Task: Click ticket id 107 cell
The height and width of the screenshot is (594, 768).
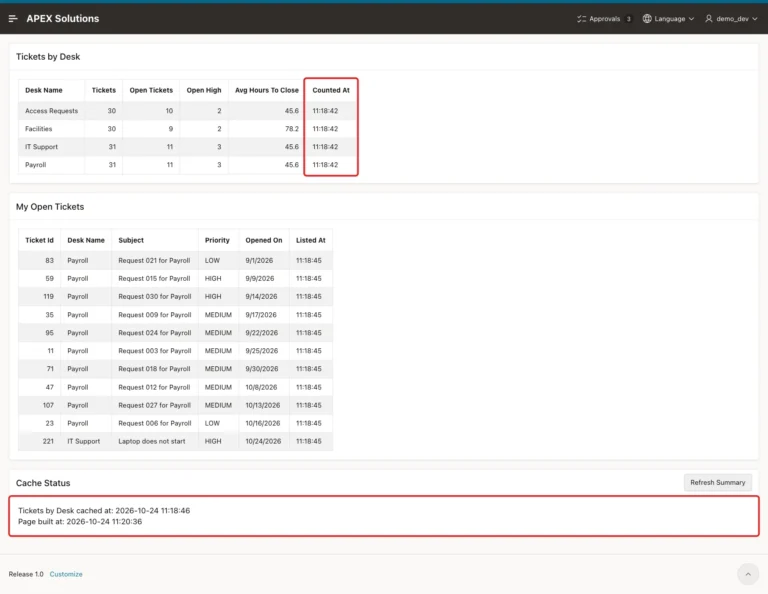Action: point(48,405)
